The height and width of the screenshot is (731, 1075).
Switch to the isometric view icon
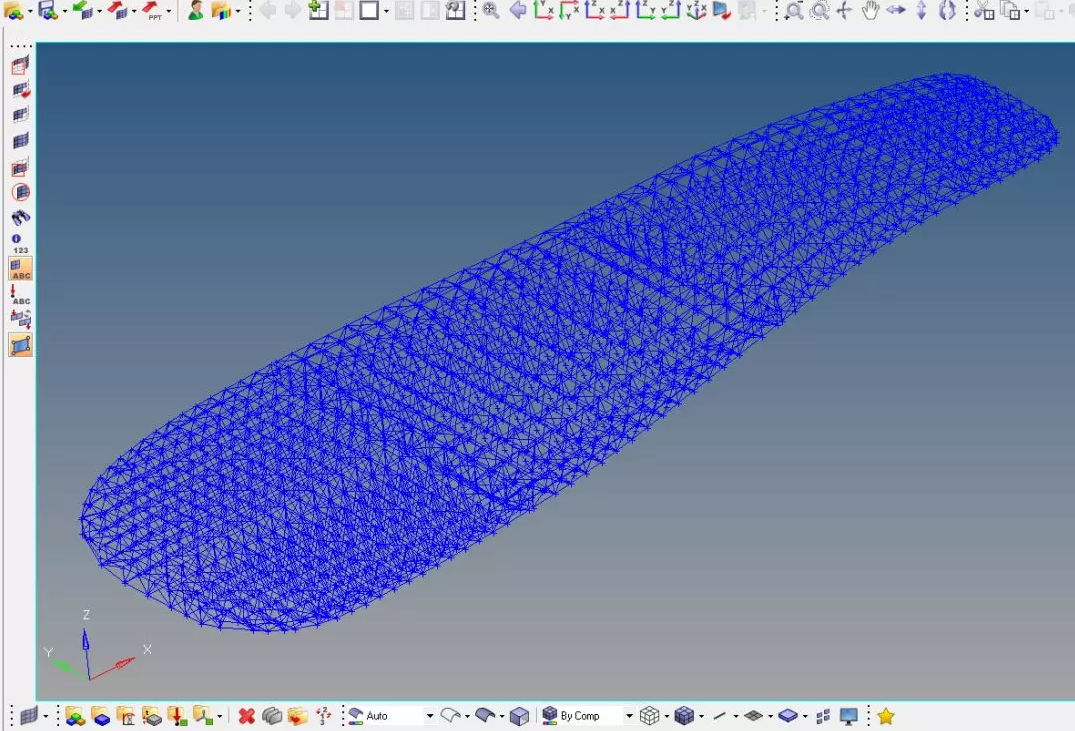pyautogui.click(x=695, y=11)
